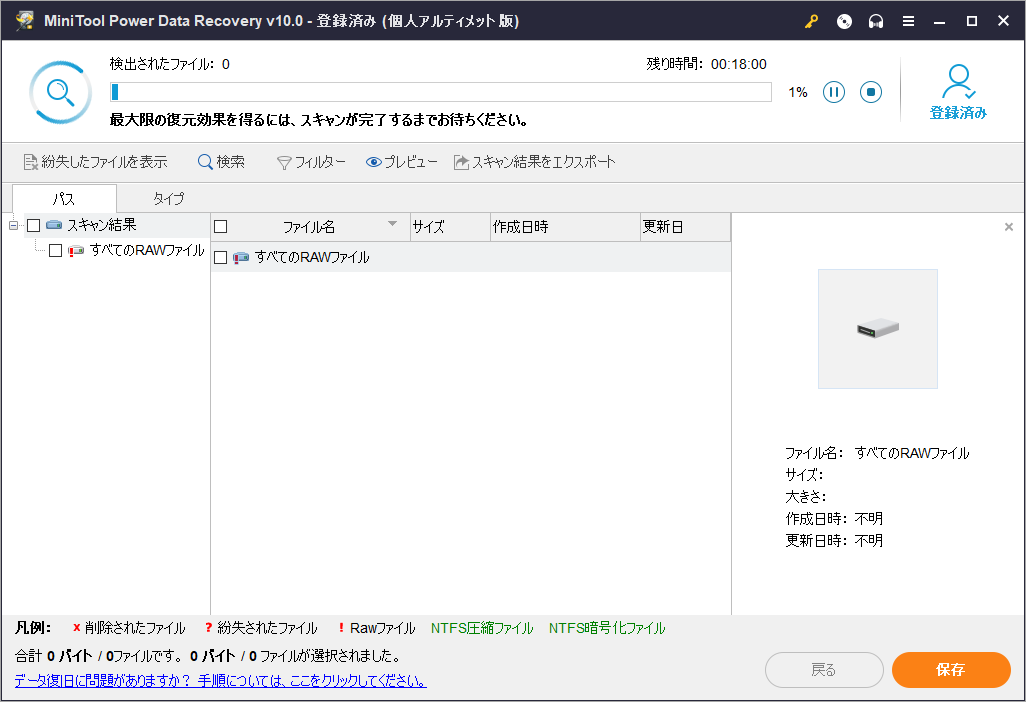This screenshot has height=702, width=1026.
Task: Click the MiniTool app logo icon
Action: 25,20
